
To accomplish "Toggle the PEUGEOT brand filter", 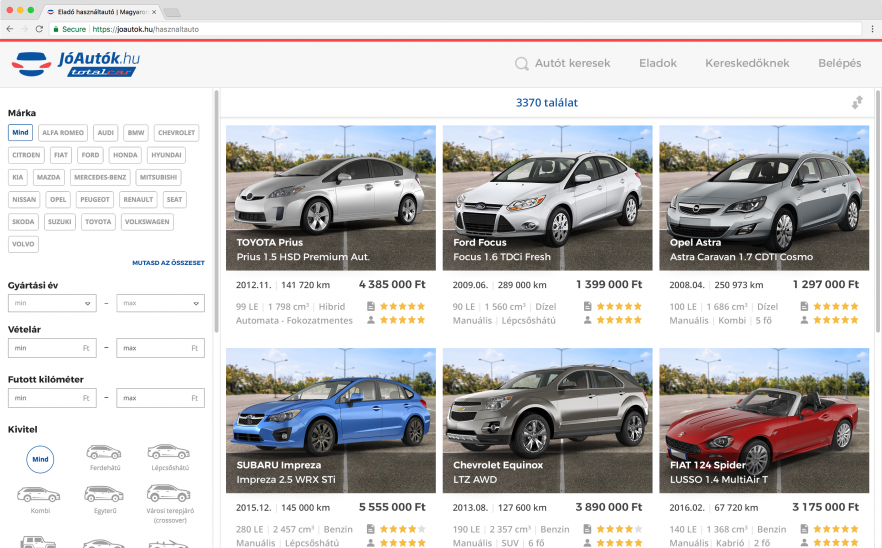I will click(94, 200).
